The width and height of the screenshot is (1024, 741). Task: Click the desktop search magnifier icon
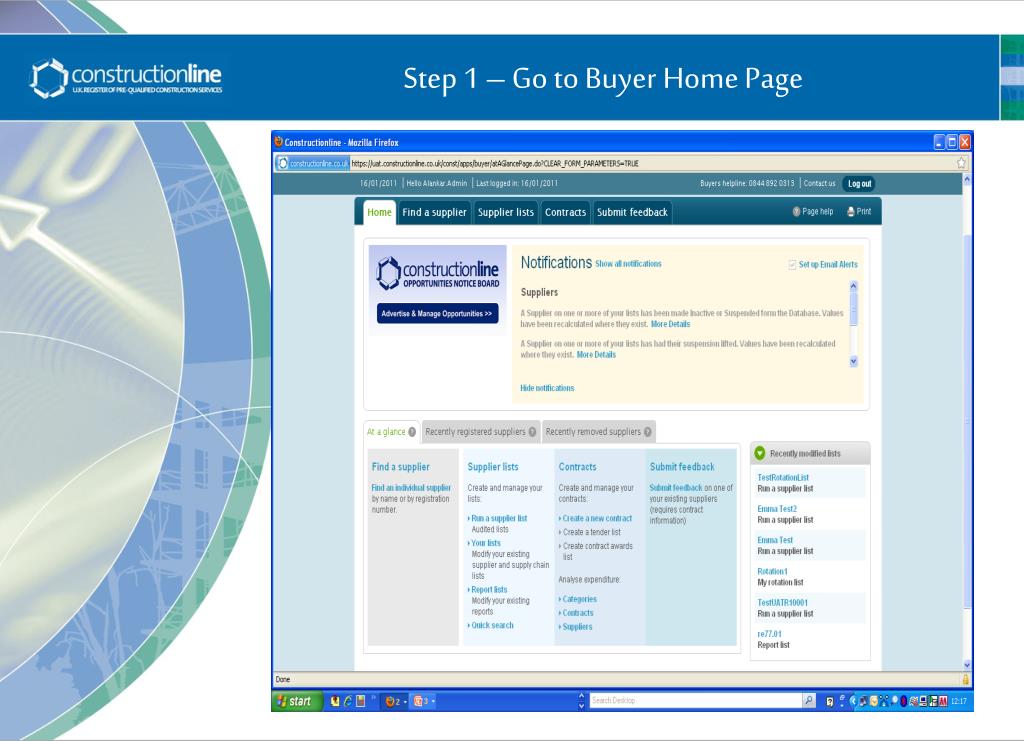click(x=808, y=701)
